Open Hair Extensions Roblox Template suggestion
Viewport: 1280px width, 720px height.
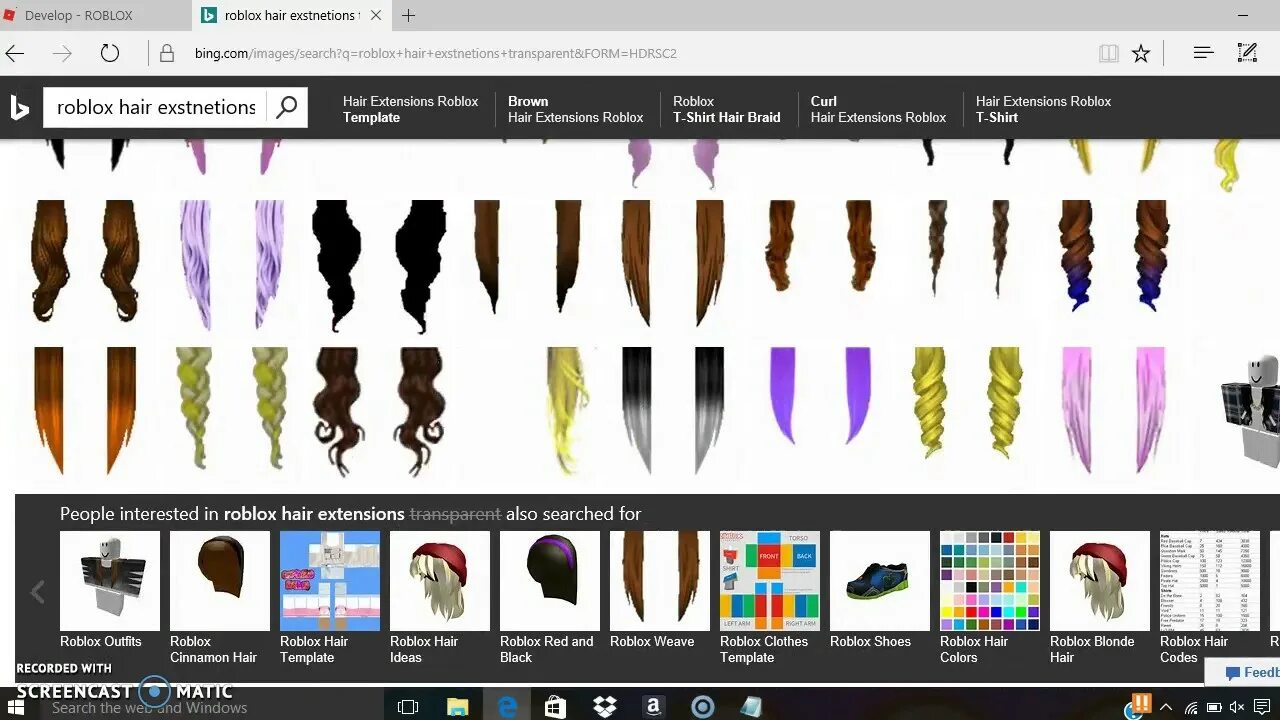click(x=410, y=109)
